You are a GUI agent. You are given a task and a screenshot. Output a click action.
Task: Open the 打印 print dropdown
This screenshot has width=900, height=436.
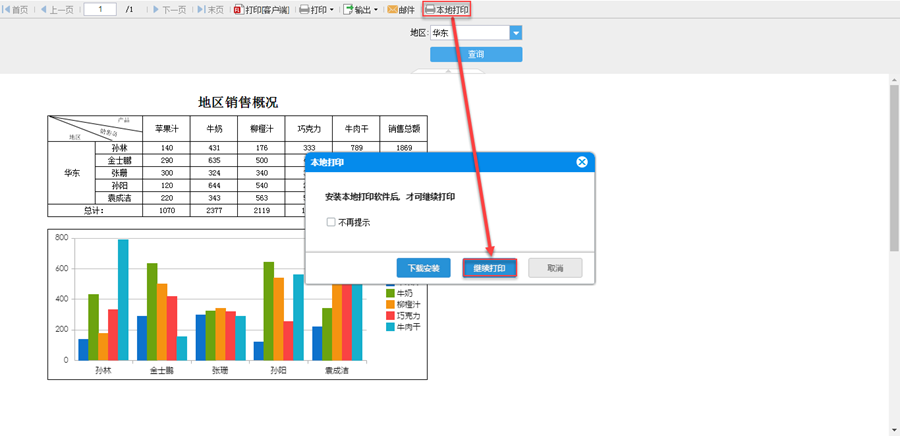tap(317, 10)
